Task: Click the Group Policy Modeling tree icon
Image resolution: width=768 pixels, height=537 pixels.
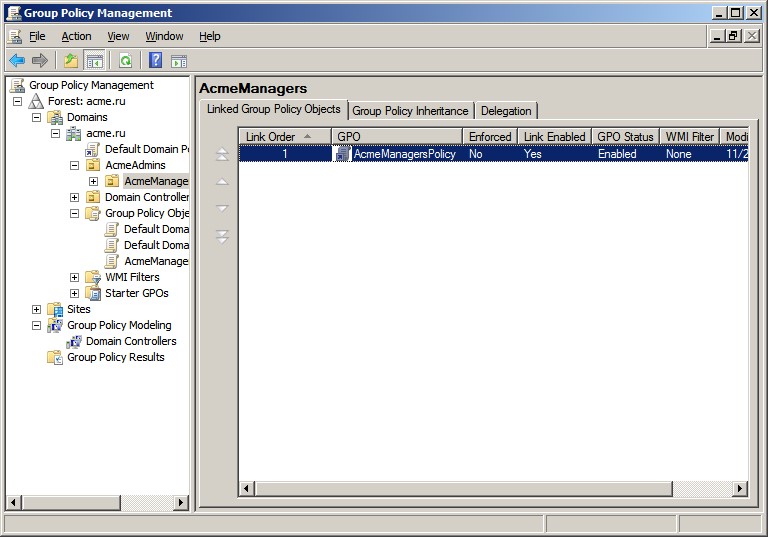Action: (55, 325)
